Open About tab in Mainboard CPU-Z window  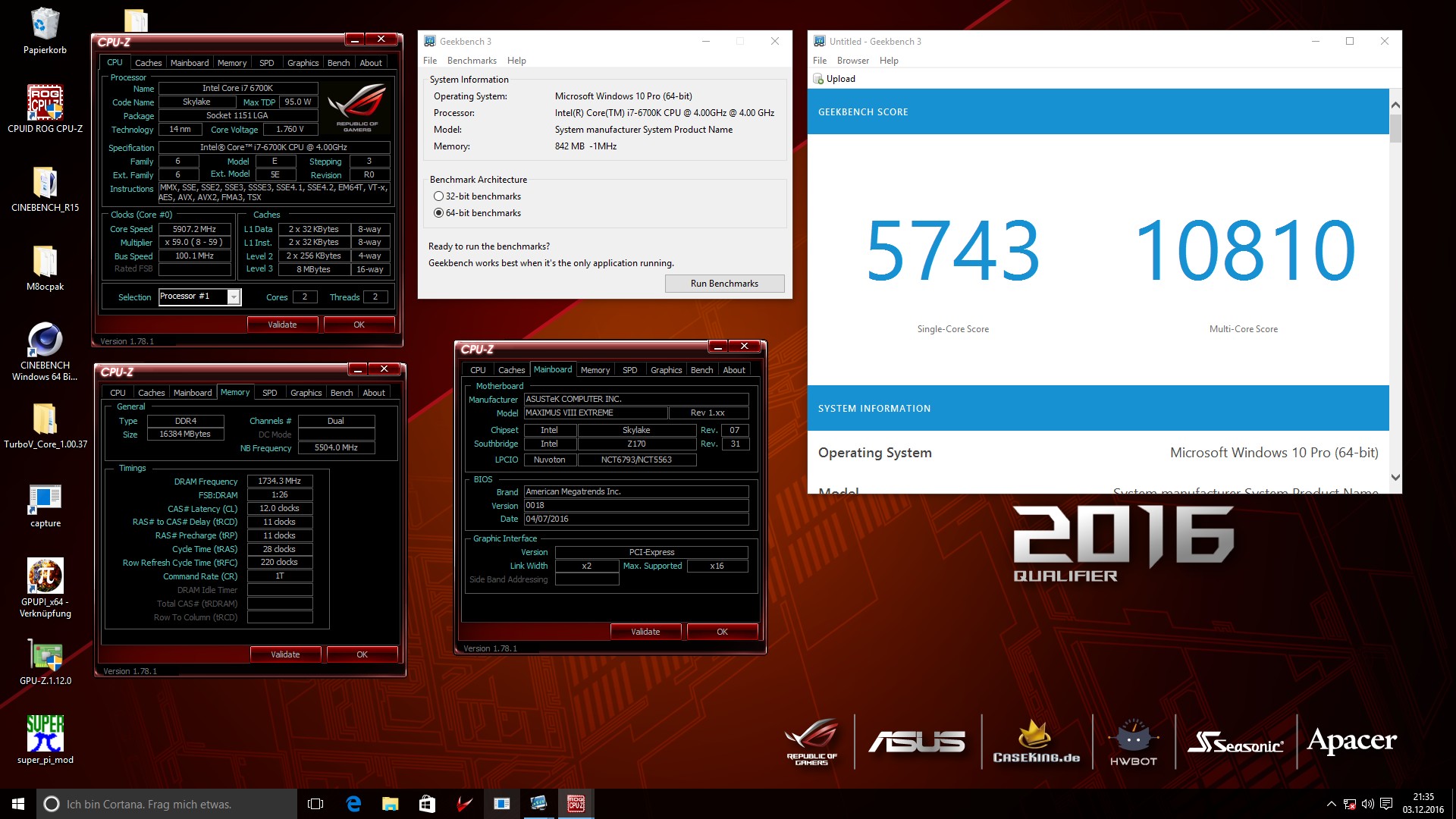[x=734, y=370]
